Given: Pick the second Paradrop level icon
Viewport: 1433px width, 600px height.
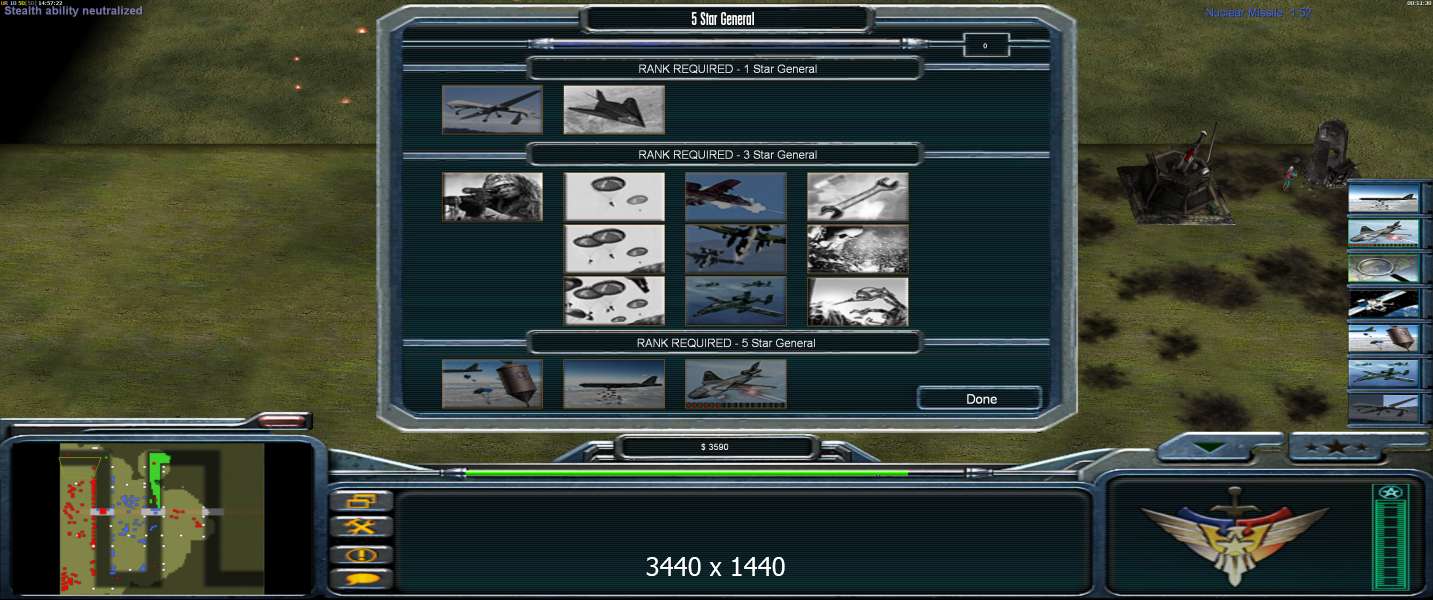Looking at the screenshot, I should pos(614,249).
